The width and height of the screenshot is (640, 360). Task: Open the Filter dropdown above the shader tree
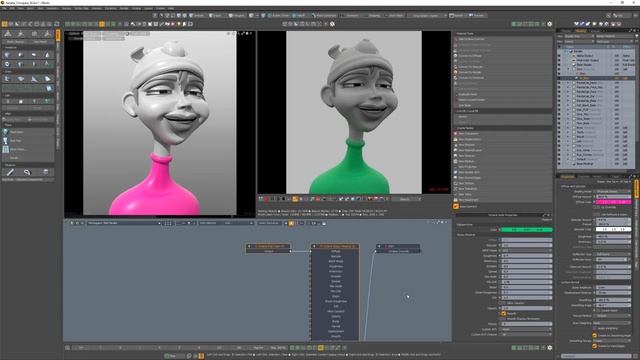(579, 41)
